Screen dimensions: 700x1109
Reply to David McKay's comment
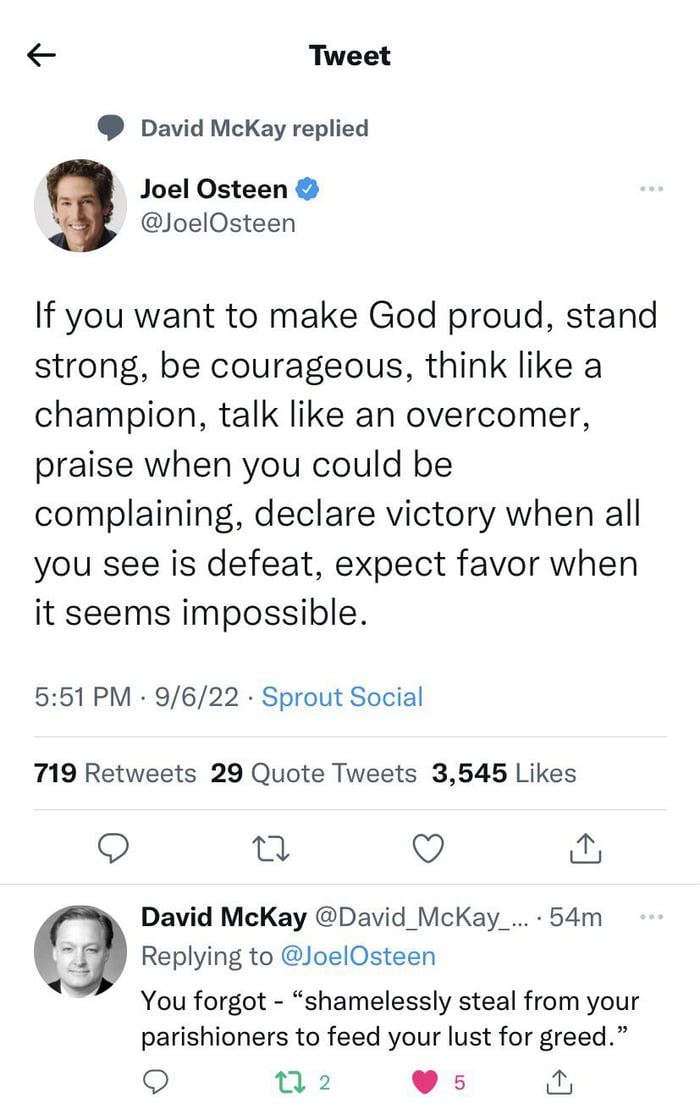pyautogui.click(x=156, y=1081)
